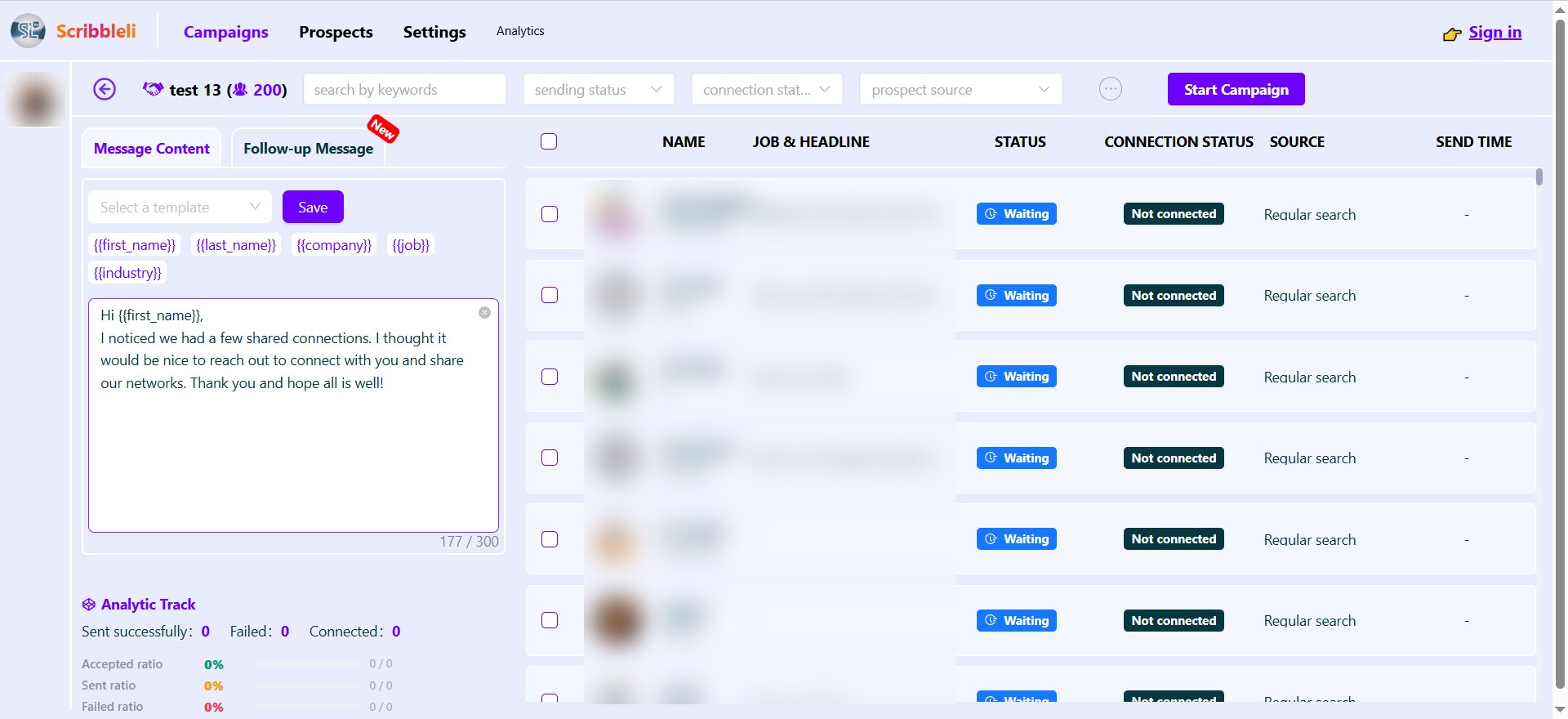Switch to the Message Content tab
Screen dimensions: 1568x719
(152, 148)
